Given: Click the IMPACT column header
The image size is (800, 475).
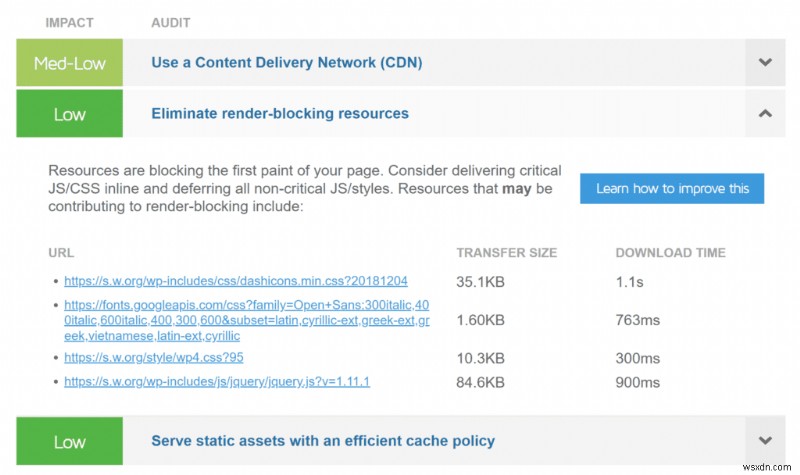Looking at the screenshot, I should point(69,23).
